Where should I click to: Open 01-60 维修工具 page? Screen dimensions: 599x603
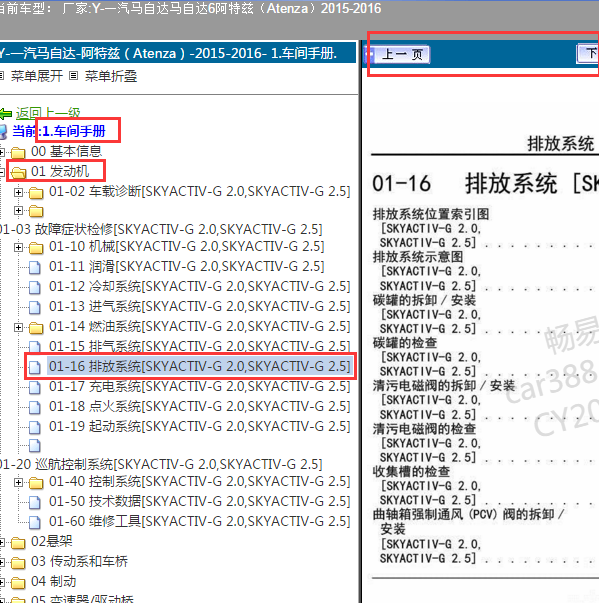(x=200, y=521)
